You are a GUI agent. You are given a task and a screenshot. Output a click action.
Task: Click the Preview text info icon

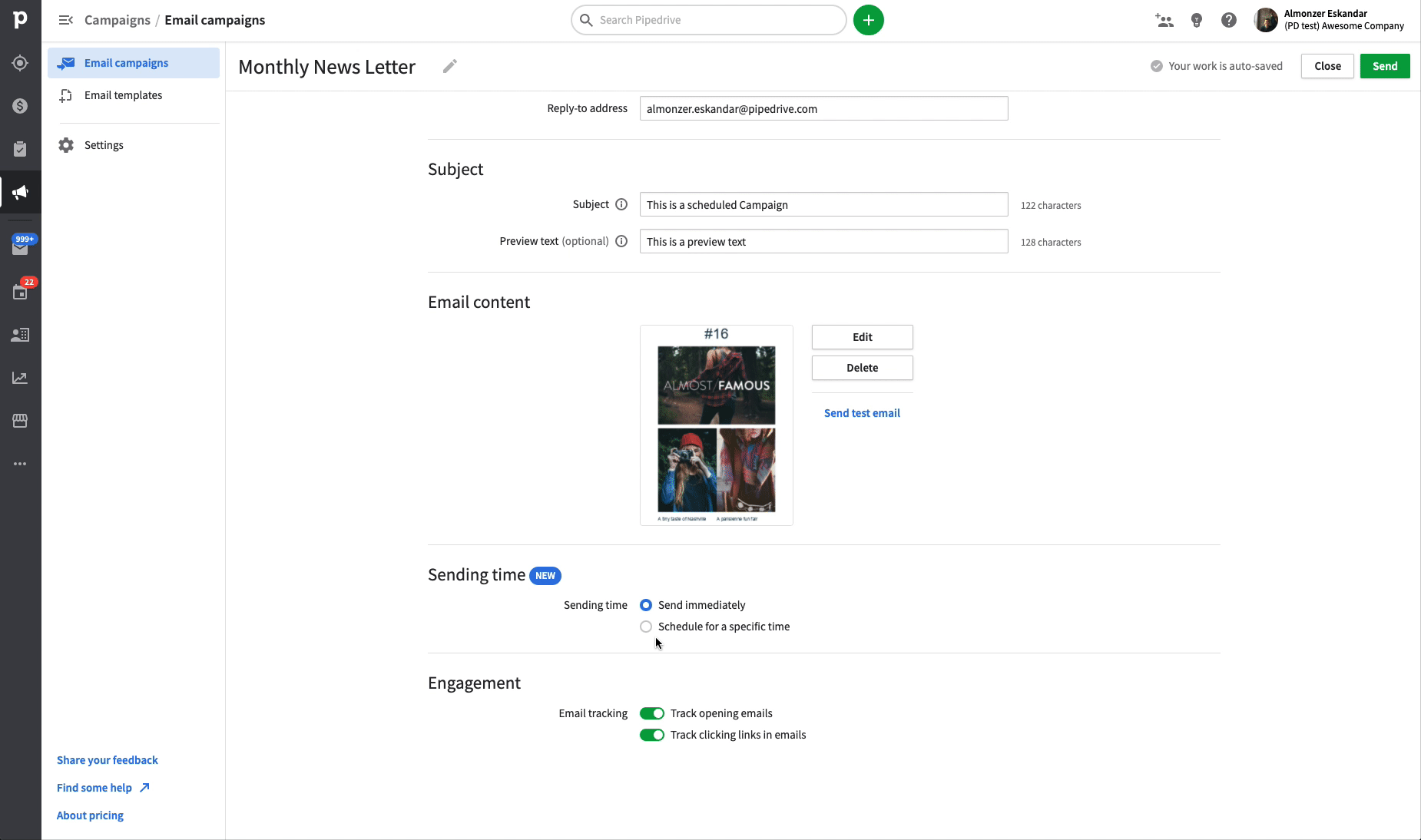(621, 241)
